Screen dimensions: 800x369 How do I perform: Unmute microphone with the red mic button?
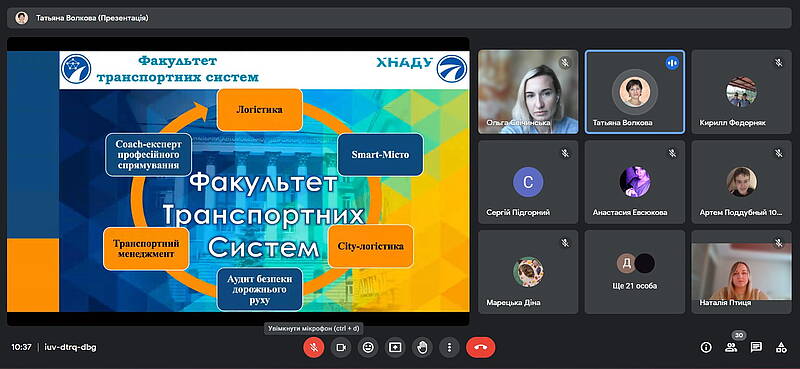point(314,348)
